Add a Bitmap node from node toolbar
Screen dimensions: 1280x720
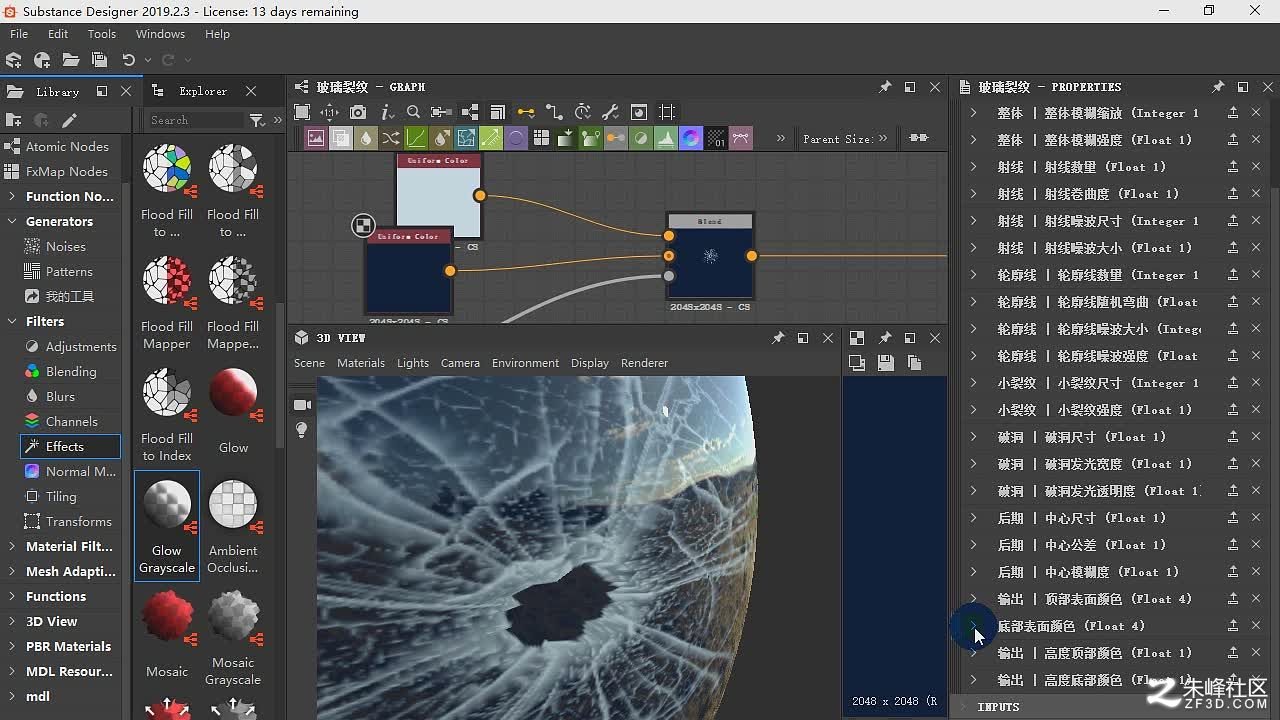click(x=316, y=138)
